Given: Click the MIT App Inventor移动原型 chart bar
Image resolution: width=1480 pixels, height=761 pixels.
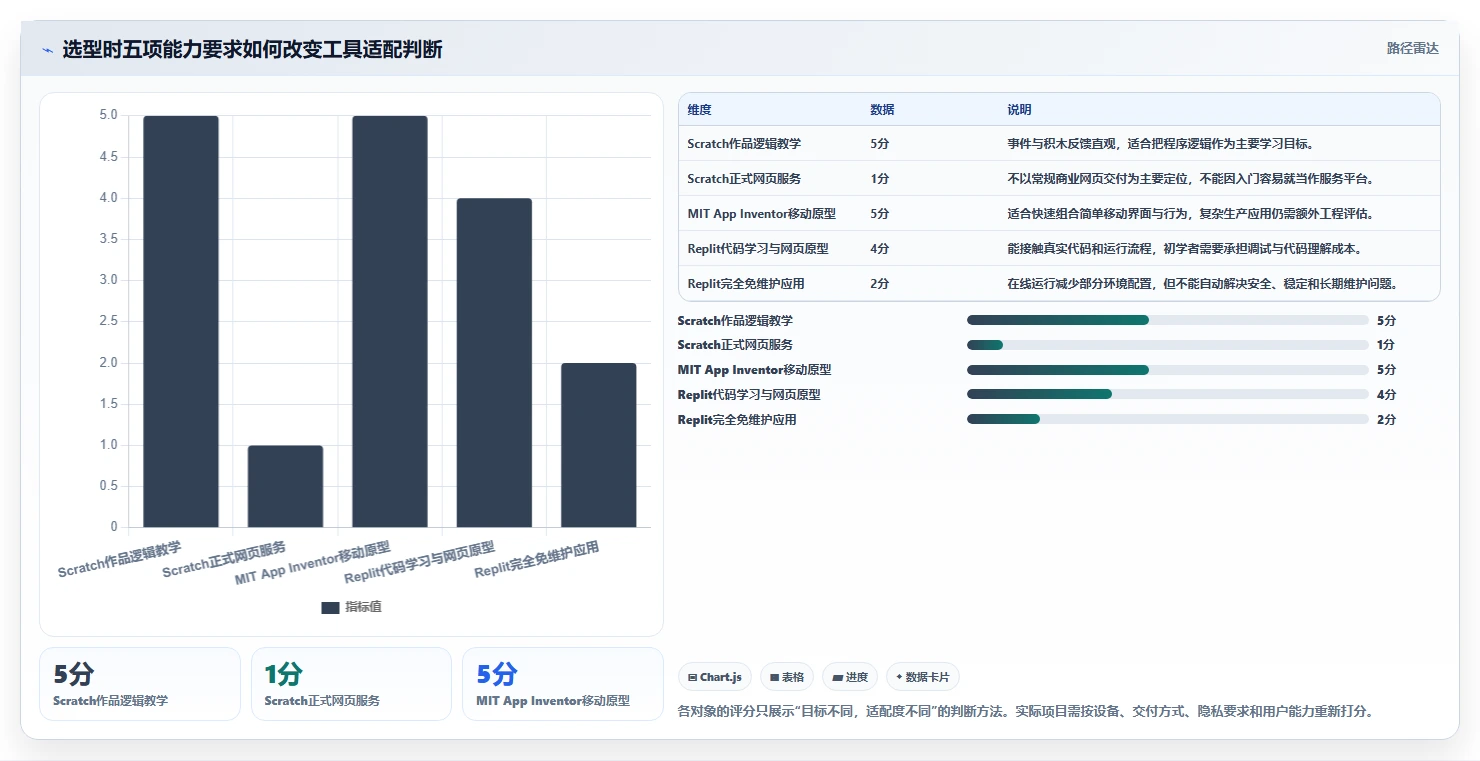Looking at the screenshot, I should click(x=390, y=321).
